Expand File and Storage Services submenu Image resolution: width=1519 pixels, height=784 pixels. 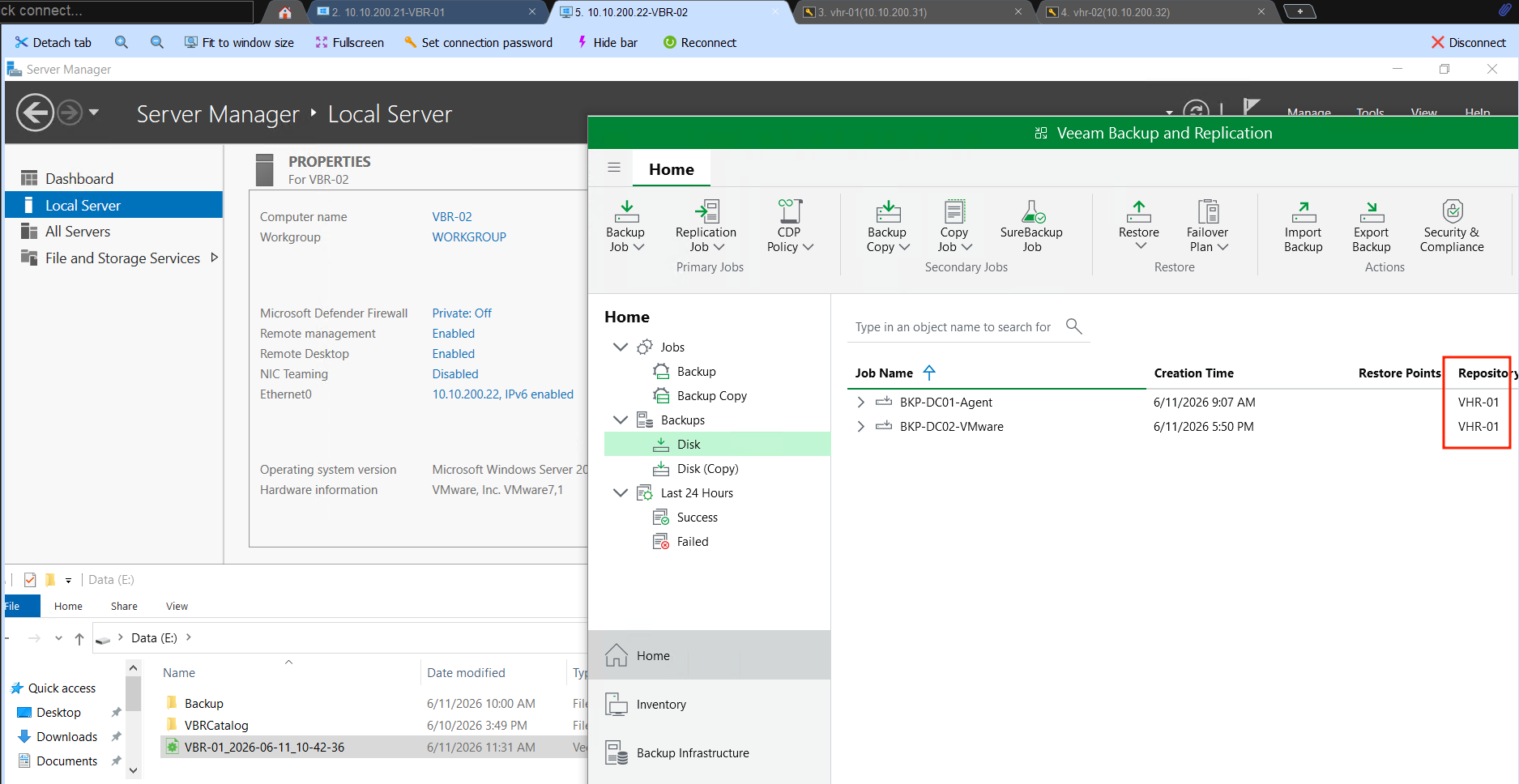click(214, 258)
